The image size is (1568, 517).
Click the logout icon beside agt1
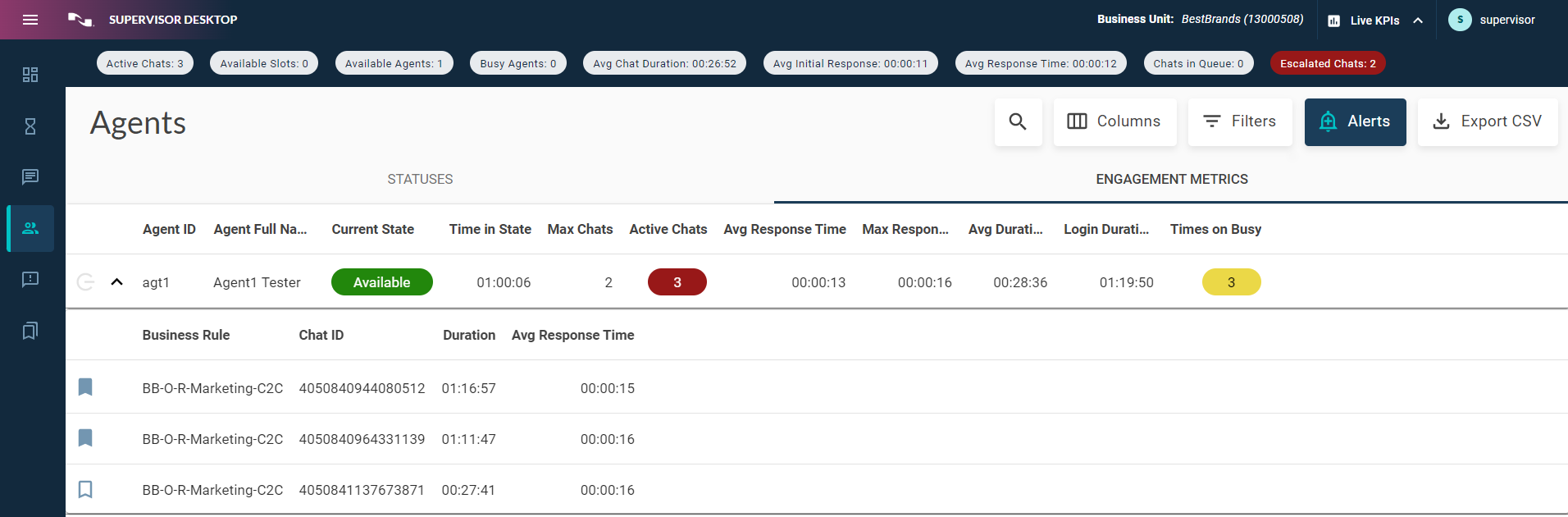[x=85, y=282]
